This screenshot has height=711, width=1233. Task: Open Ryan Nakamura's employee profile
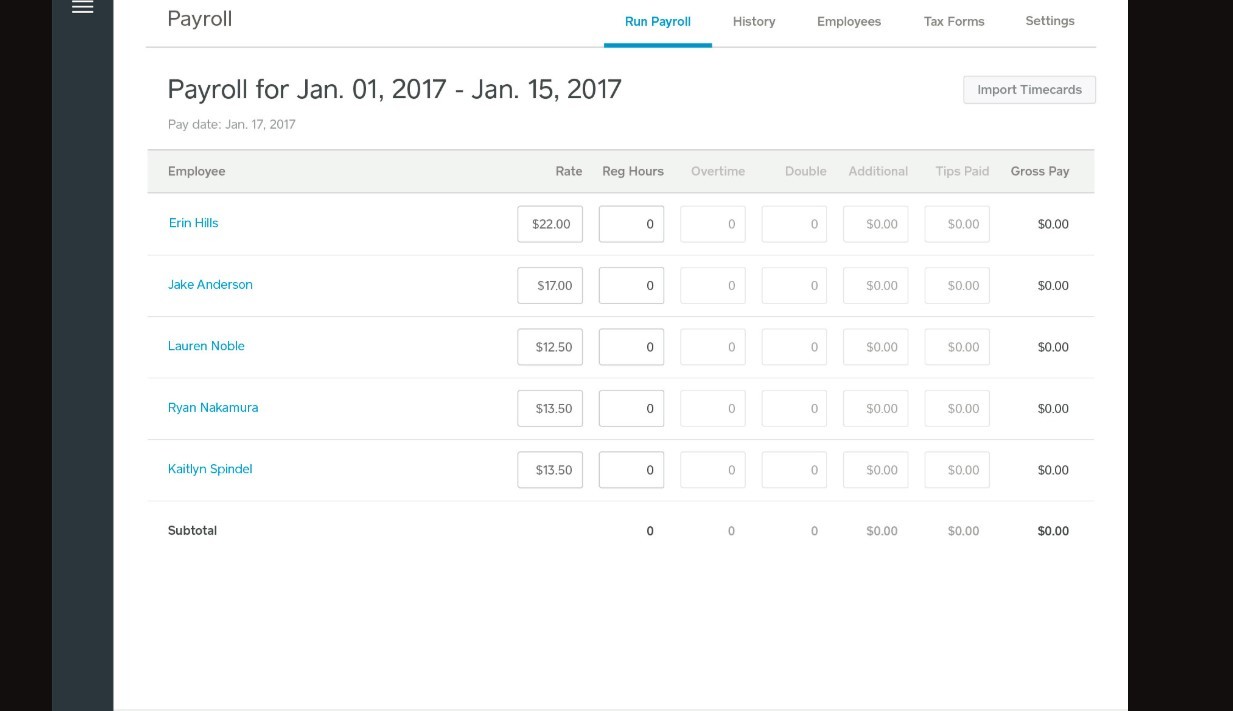(213, 407)
